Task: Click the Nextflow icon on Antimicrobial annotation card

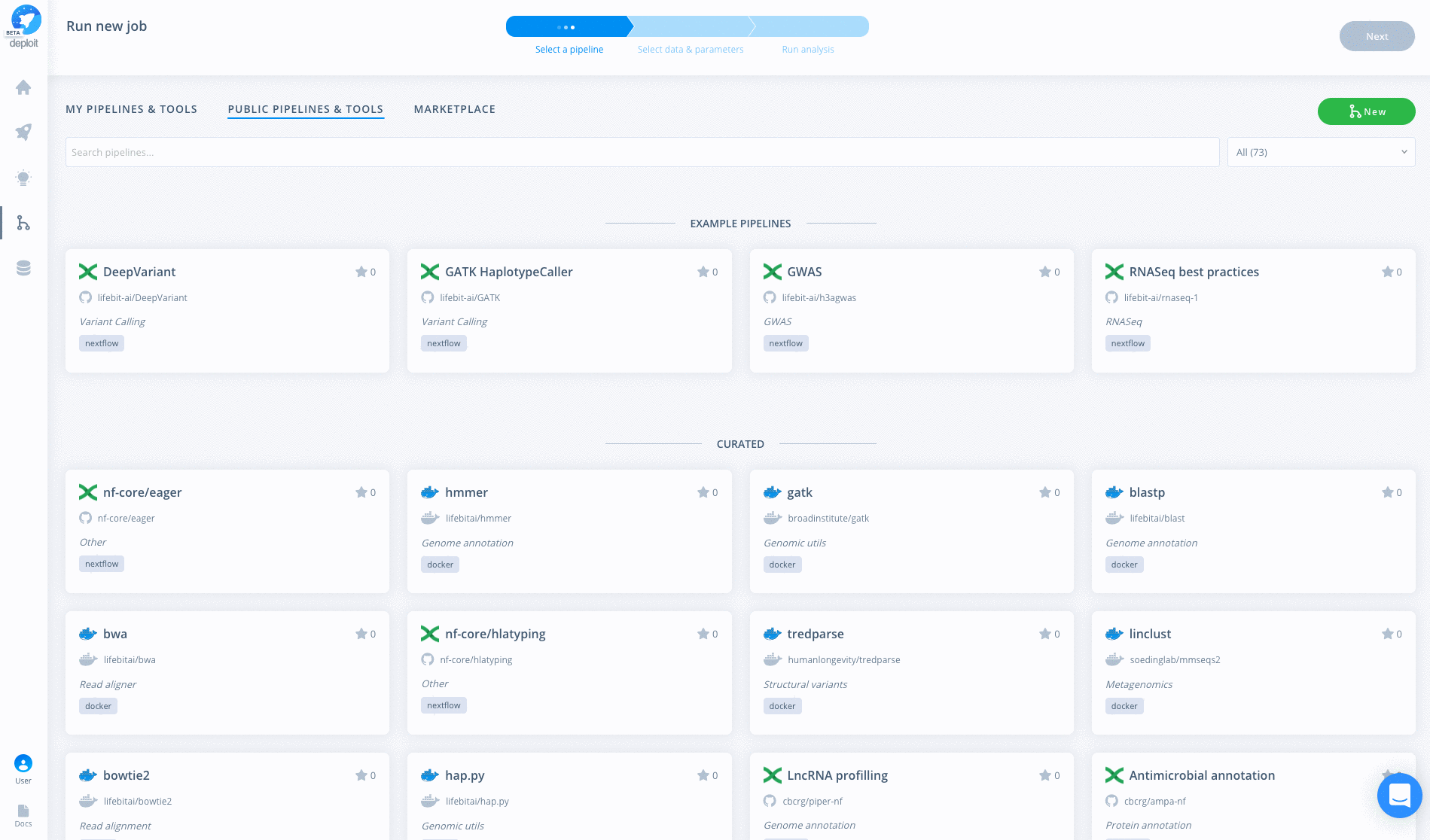Action: [1114, 775]
